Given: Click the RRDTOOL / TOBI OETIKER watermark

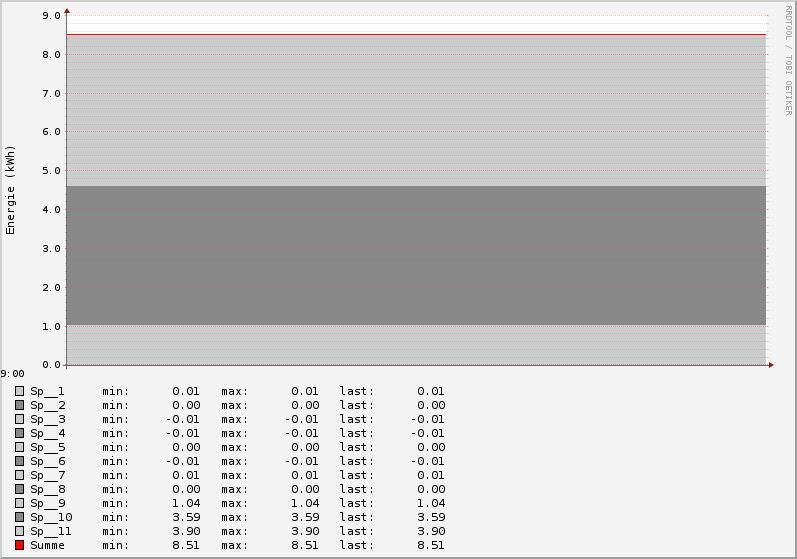Looking at the screenshot, I should (x=788, y=60).
